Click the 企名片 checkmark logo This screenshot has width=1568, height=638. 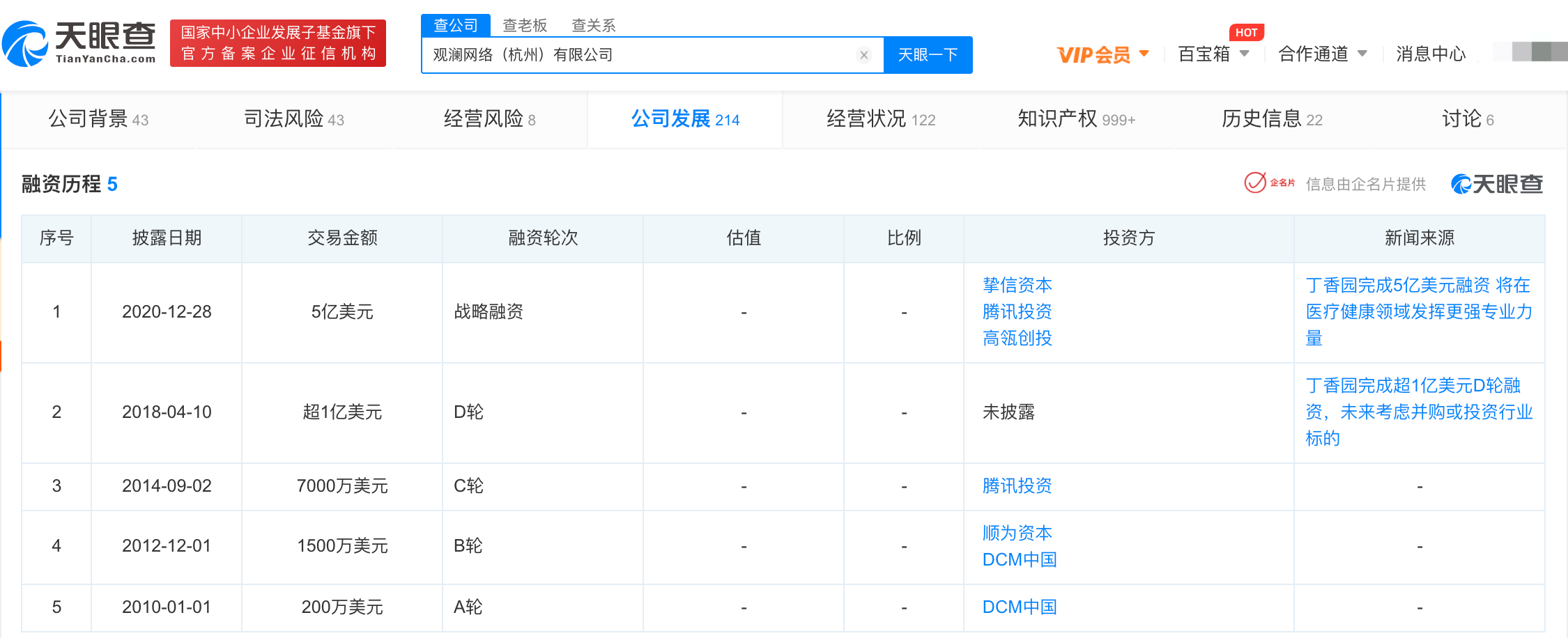pos(1269,182)
